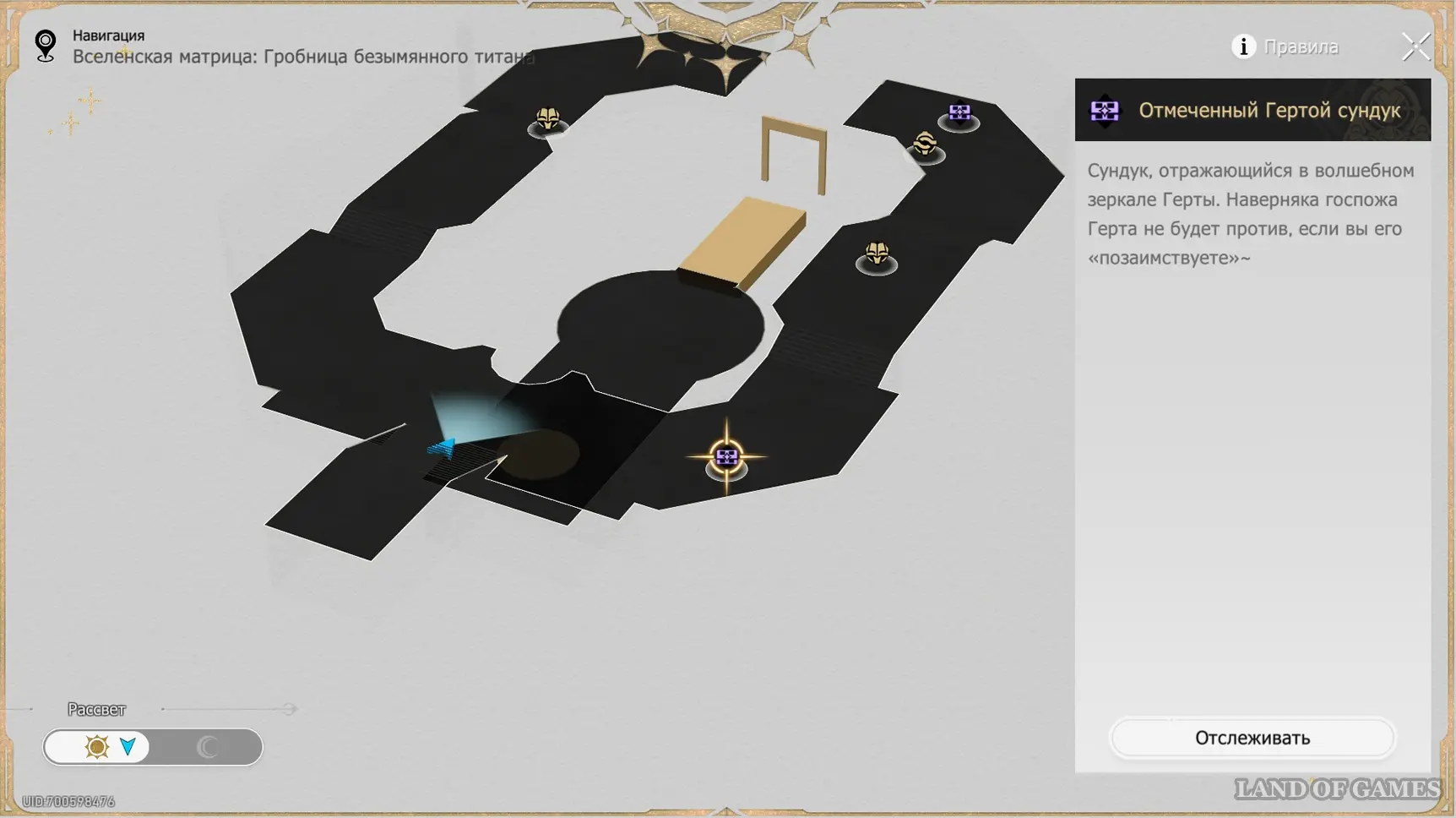Click the Навигация header label
The width and height of the screenshot is (1456, 818).
(108, 35)
